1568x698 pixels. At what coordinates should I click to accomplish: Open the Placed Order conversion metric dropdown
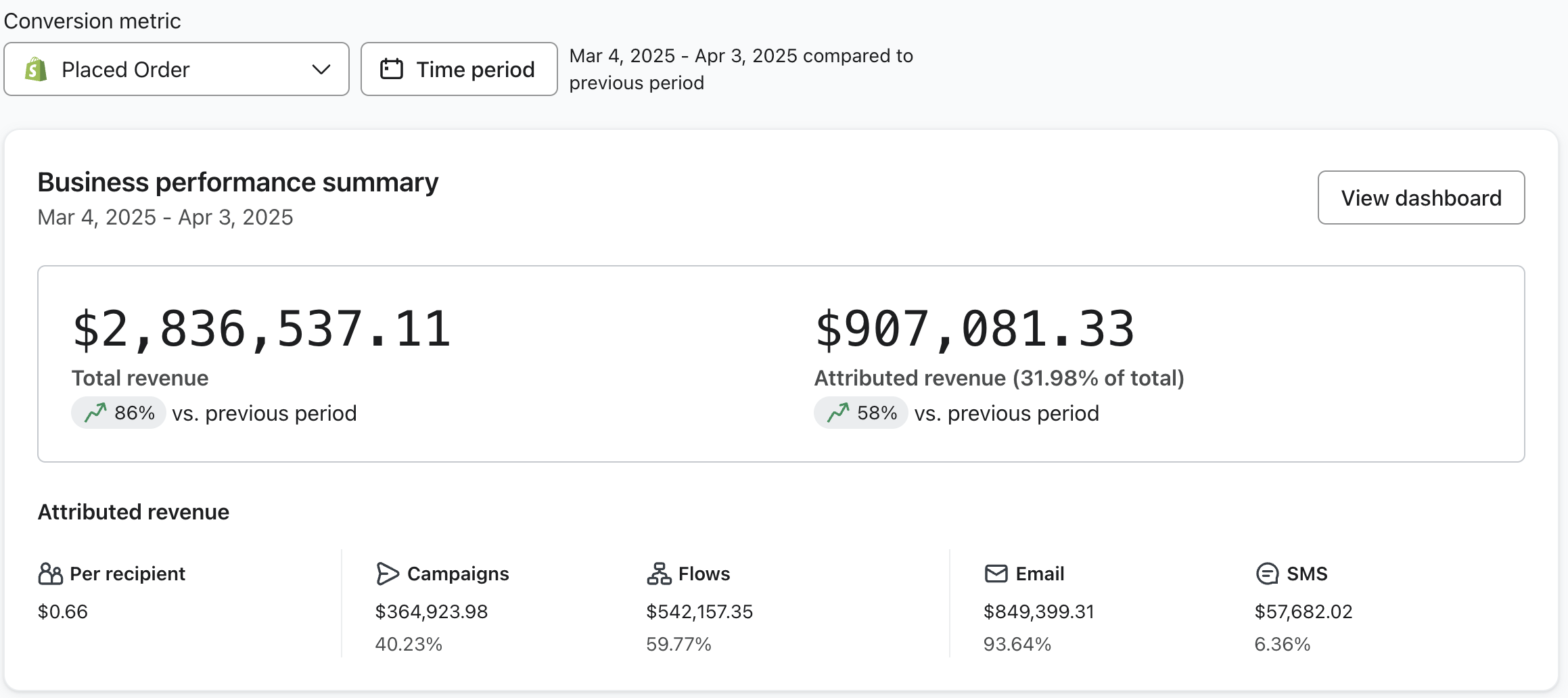point(177,69)
